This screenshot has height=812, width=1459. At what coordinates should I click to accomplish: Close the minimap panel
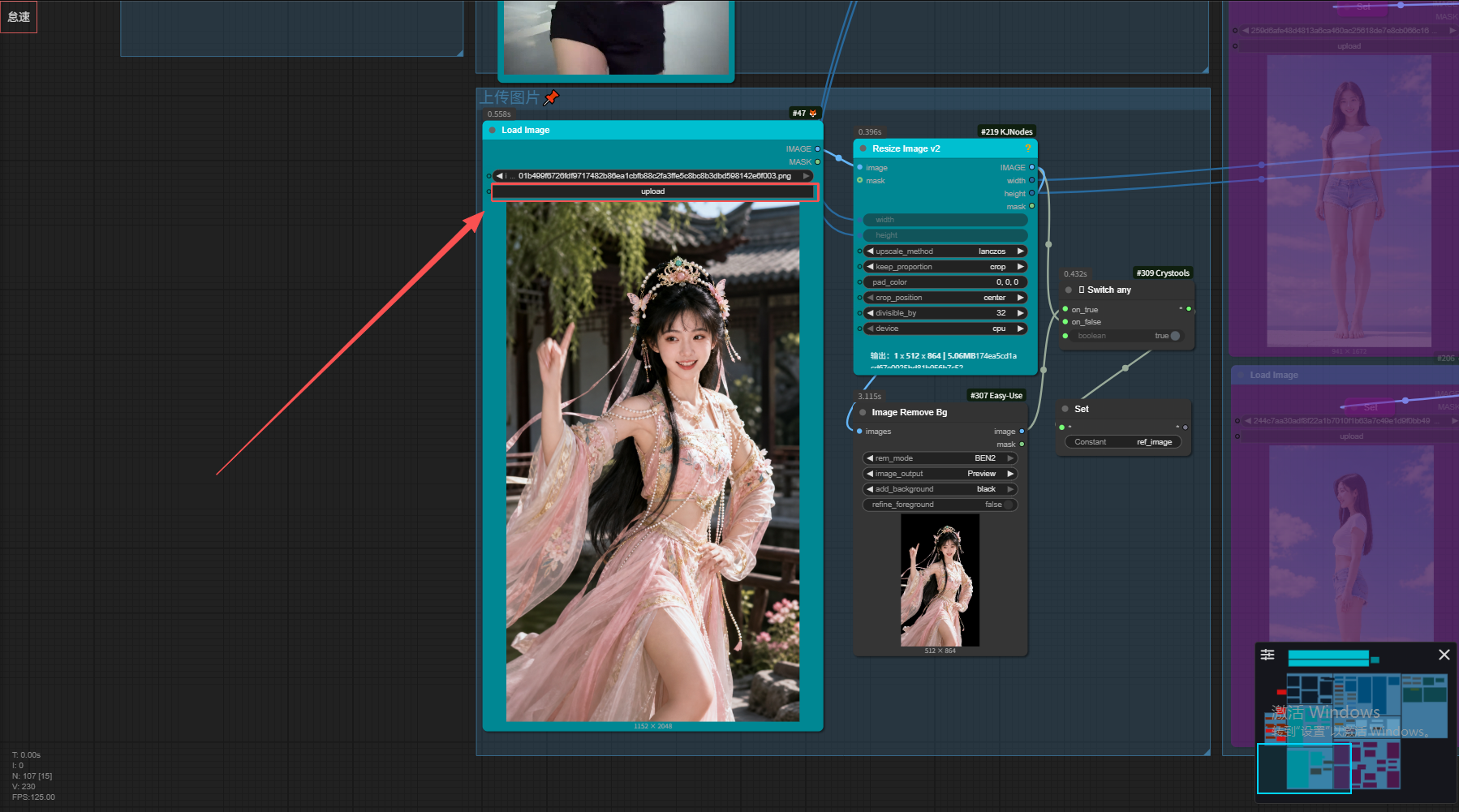1444,655
